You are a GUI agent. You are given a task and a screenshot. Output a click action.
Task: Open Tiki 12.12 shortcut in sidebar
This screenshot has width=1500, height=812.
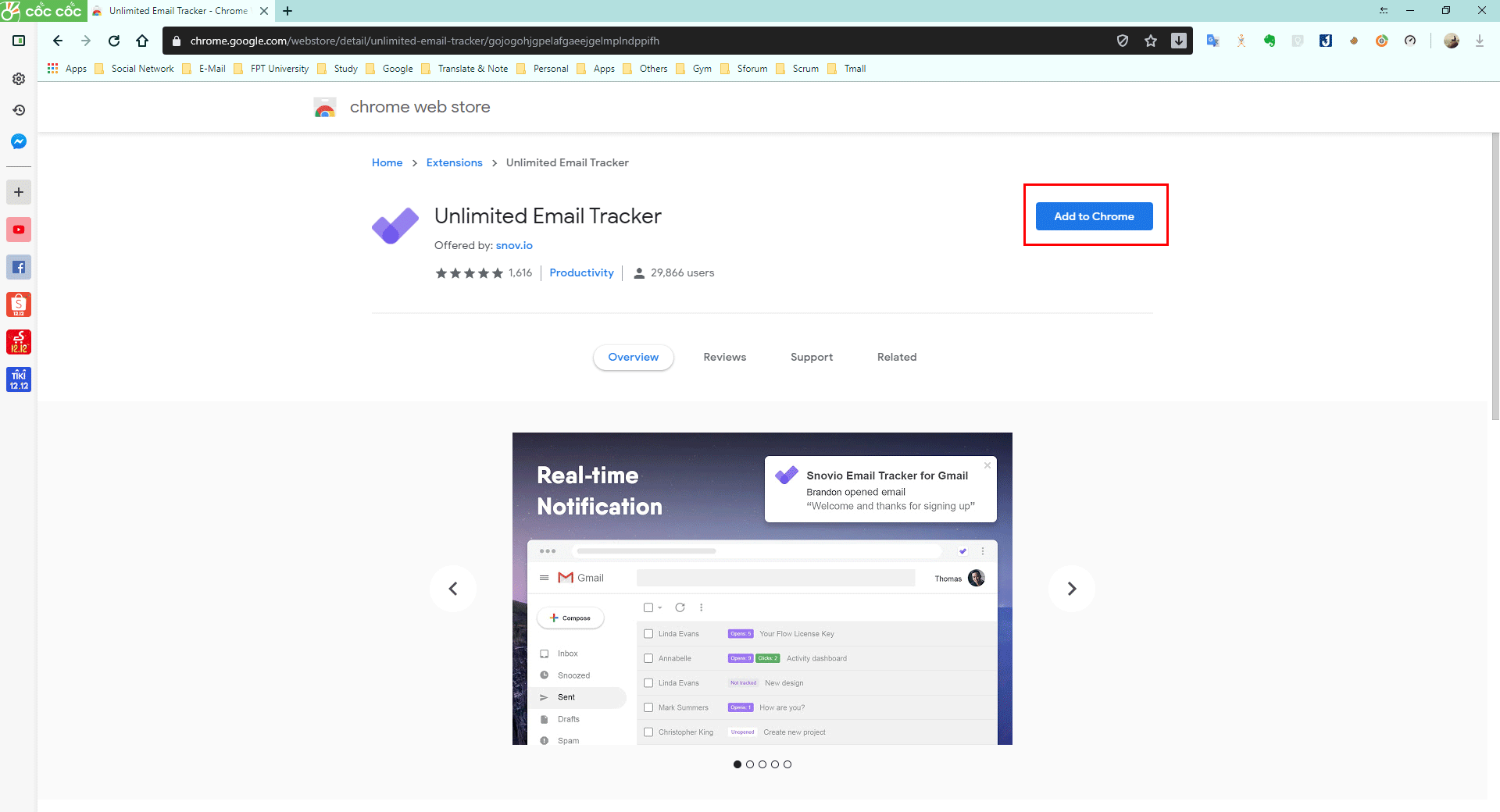pyautogui.click(x=19, y=379)
